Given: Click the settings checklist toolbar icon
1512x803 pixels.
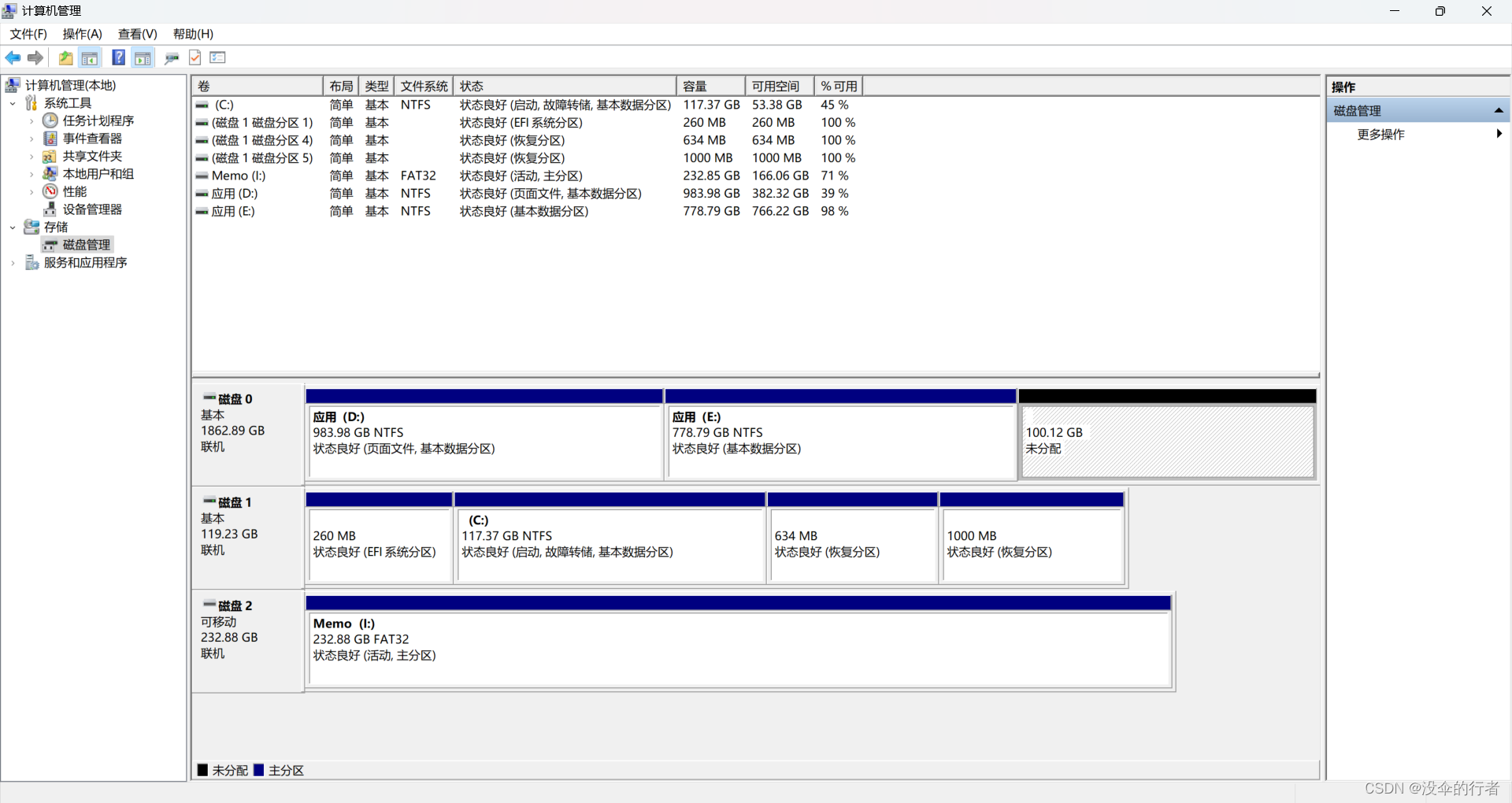Looking at the screenshot, I should pyautogui.click(x=218, y=57).
